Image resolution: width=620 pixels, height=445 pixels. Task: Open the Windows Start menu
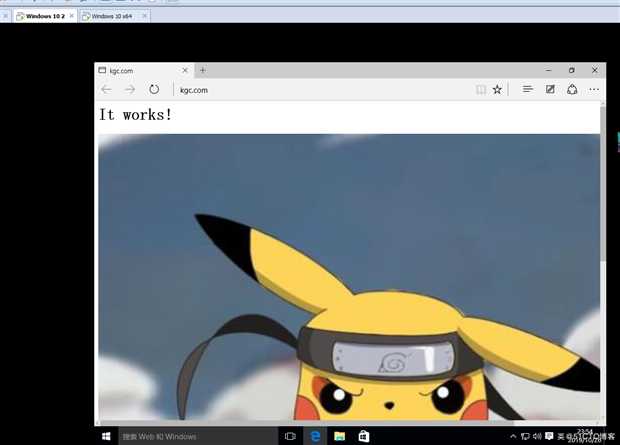pos(106,436)
